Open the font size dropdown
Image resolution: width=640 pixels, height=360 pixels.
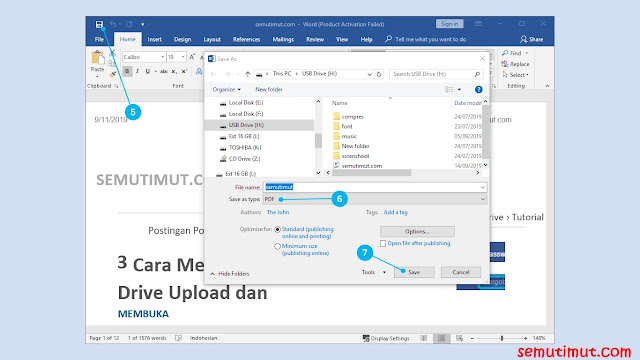pyautogui.click(x=183, y=57)
